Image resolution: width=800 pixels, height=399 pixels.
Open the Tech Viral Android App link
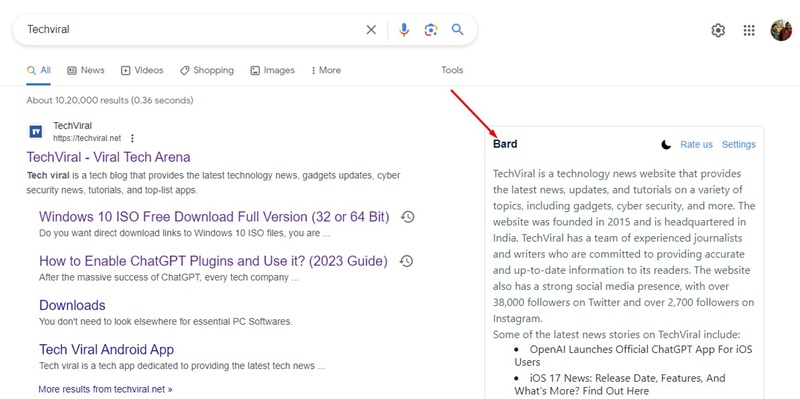pos(107,350)
